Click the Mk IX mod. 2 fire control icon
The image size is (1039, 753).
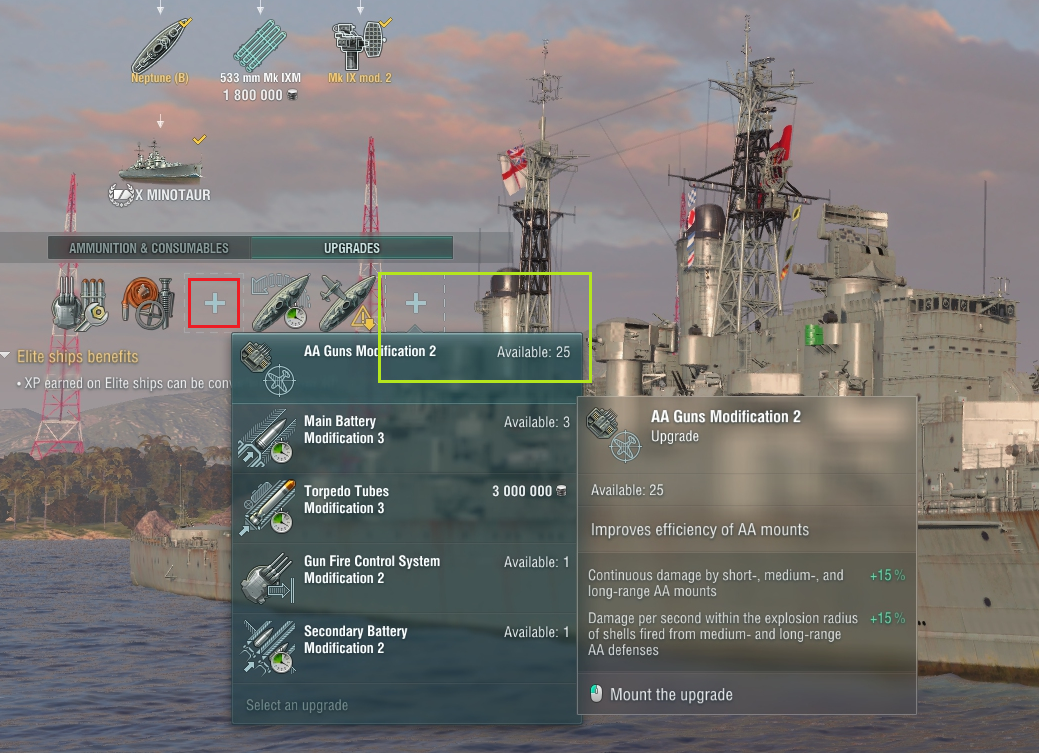click(360, 44)
